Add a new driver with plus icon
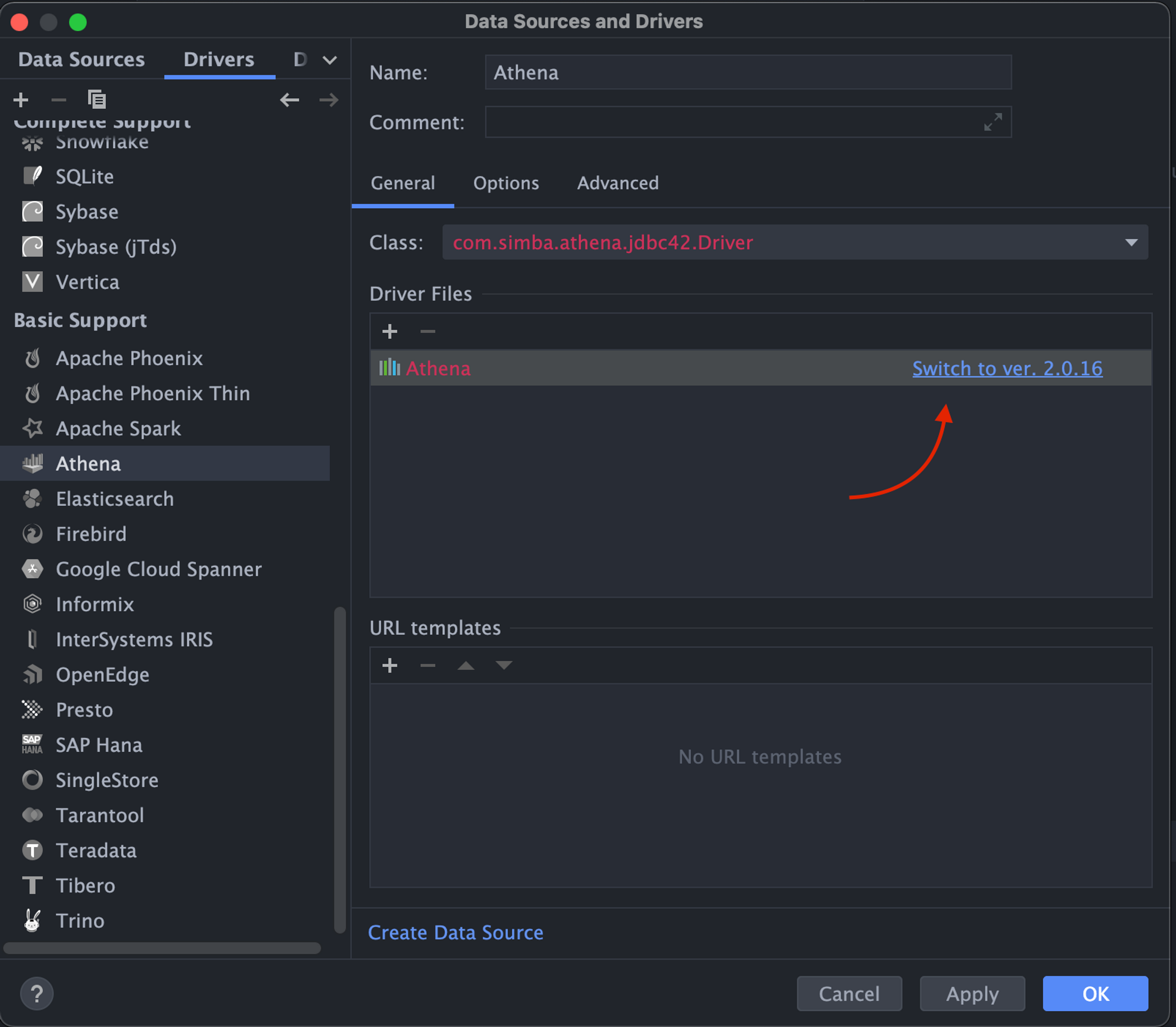This screenshot has height=1027, width=1176. [21, 100]
